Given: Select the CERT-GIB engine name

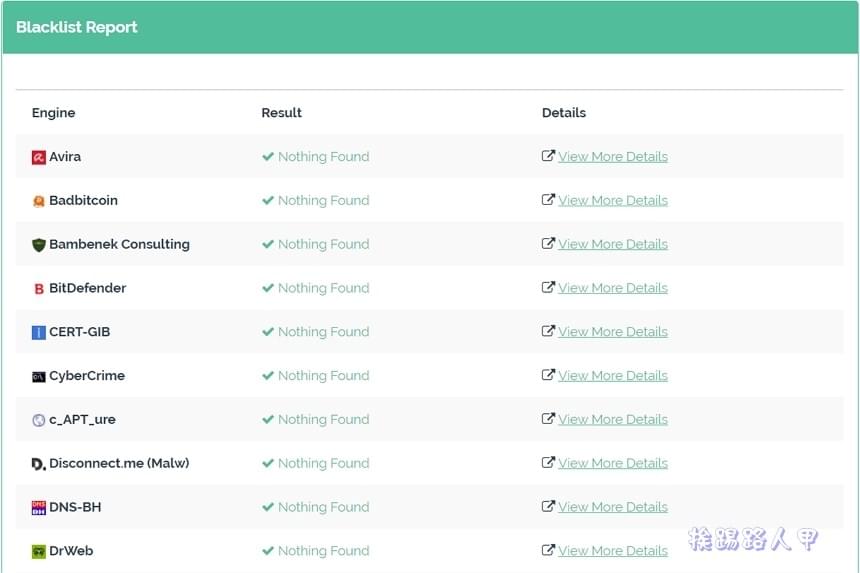Looking at the screenshot, I should tap(80, 332).
